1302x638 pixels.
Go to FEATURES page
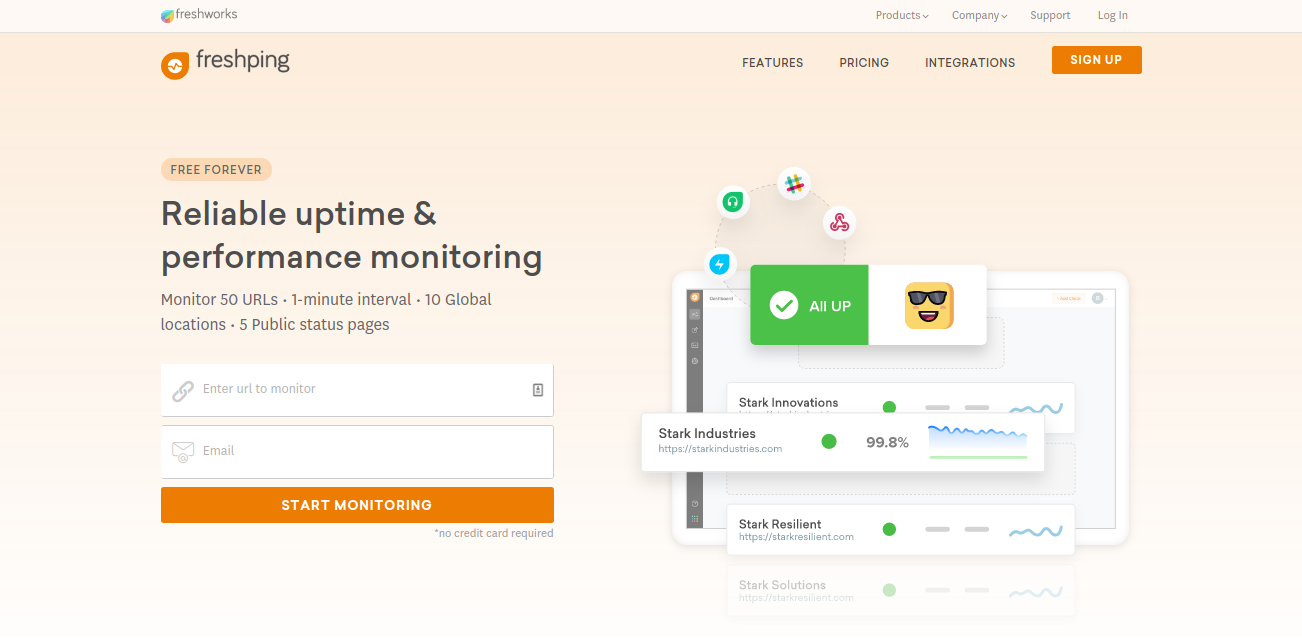pos(773,62)
